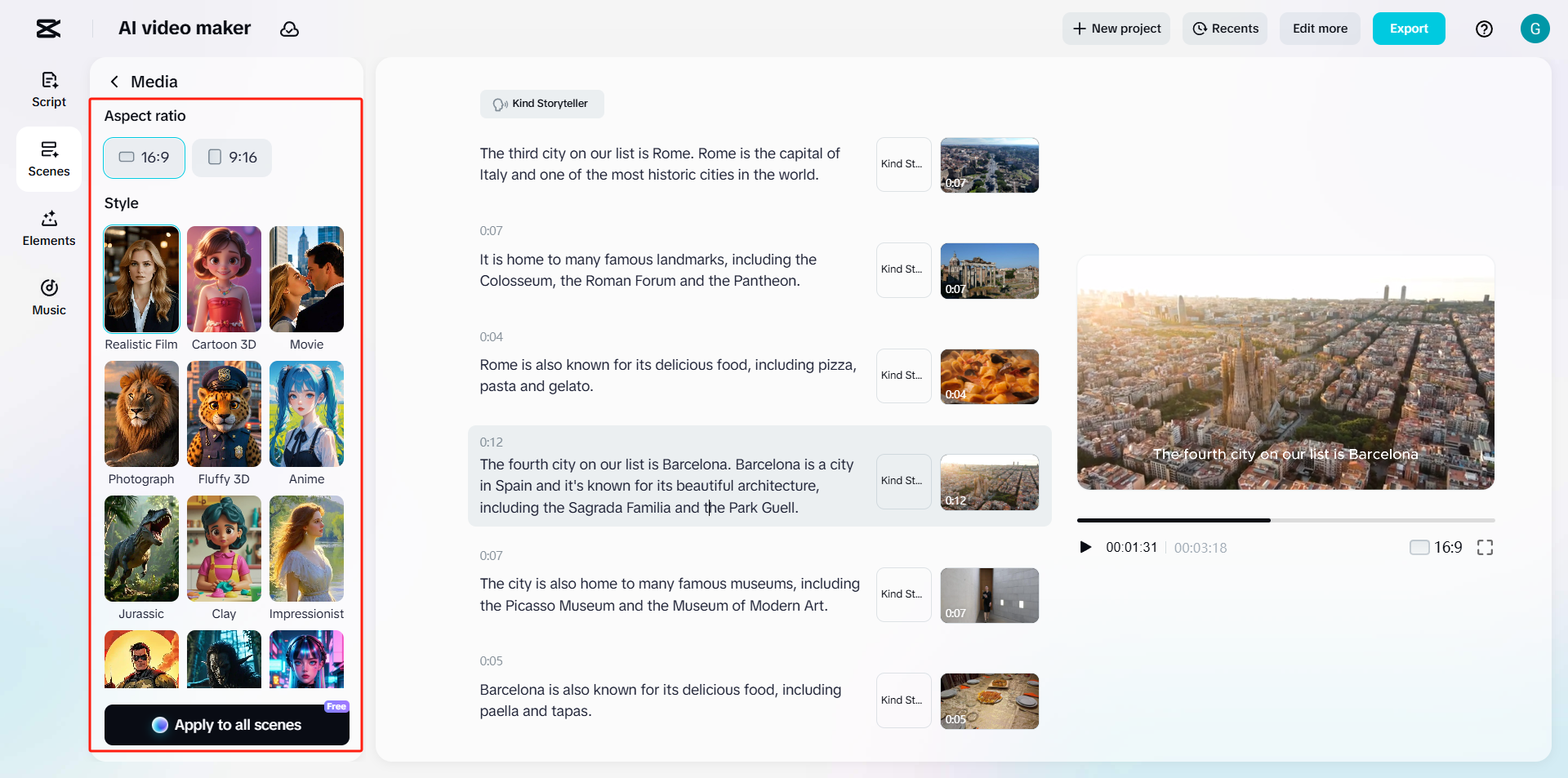Open the voice selector on the Rome scene
This screenshot has height=778, width=1568.
pyautogui.click(x=902, y=164)
